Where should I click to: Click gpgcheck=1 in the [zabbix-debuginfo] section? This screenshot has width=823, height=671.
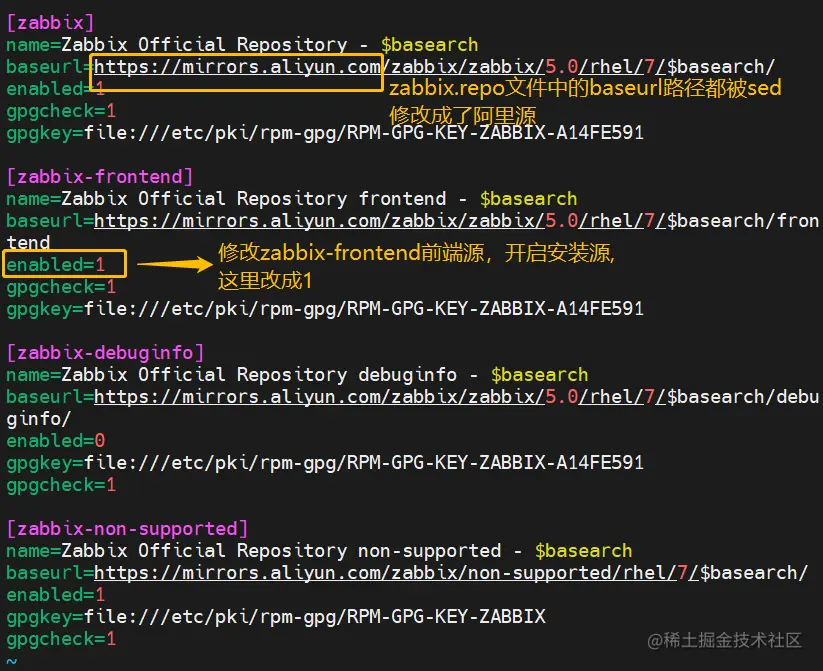[x=61, y=485]
